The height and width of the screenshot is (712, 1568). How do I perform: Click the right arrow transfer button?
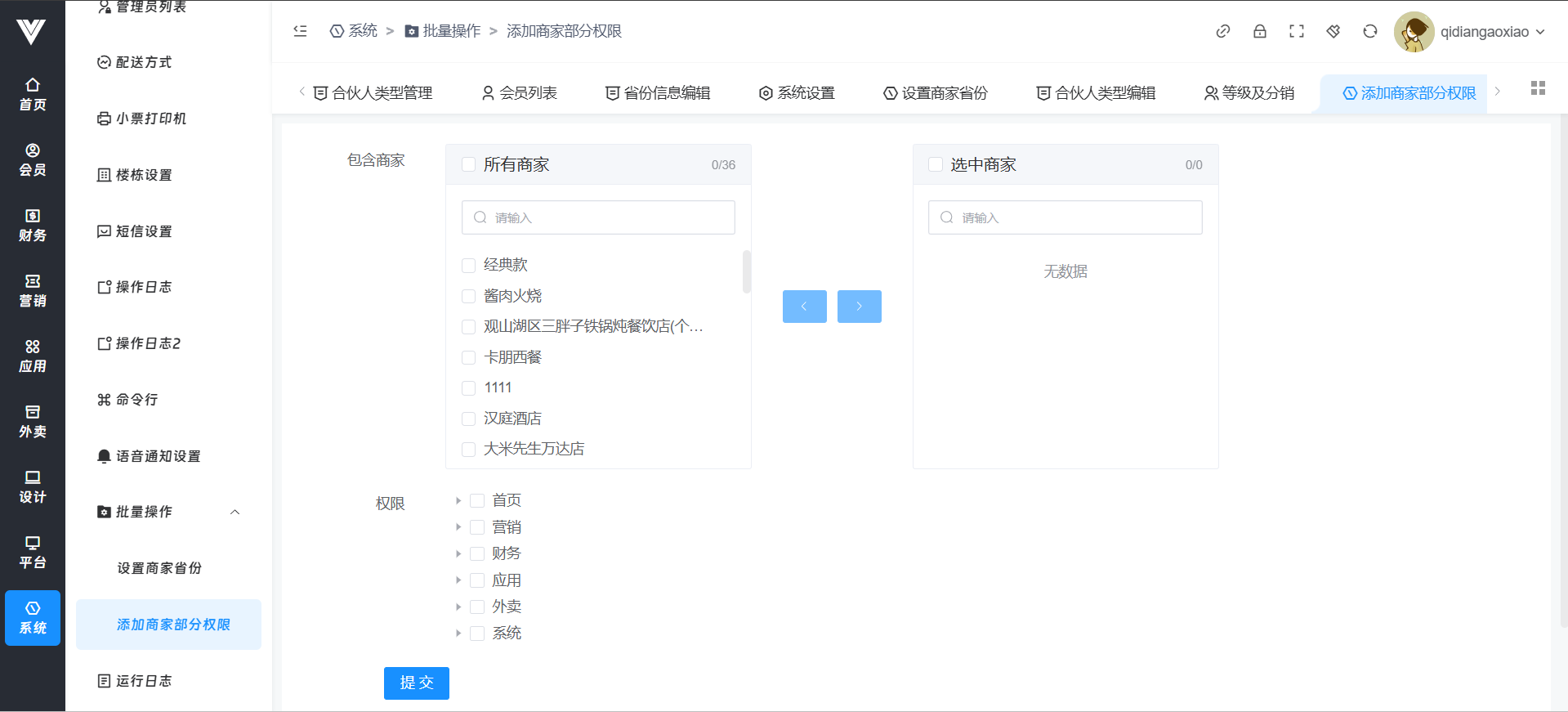859,307
